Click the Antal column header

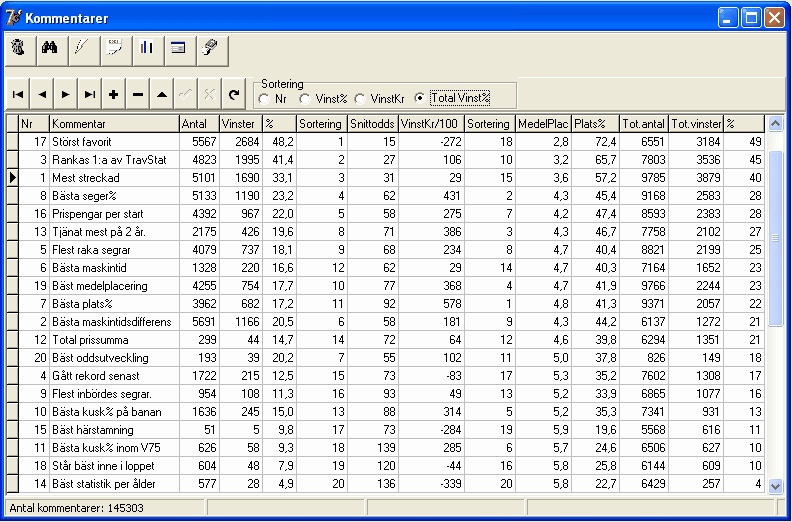pos(200,124)
